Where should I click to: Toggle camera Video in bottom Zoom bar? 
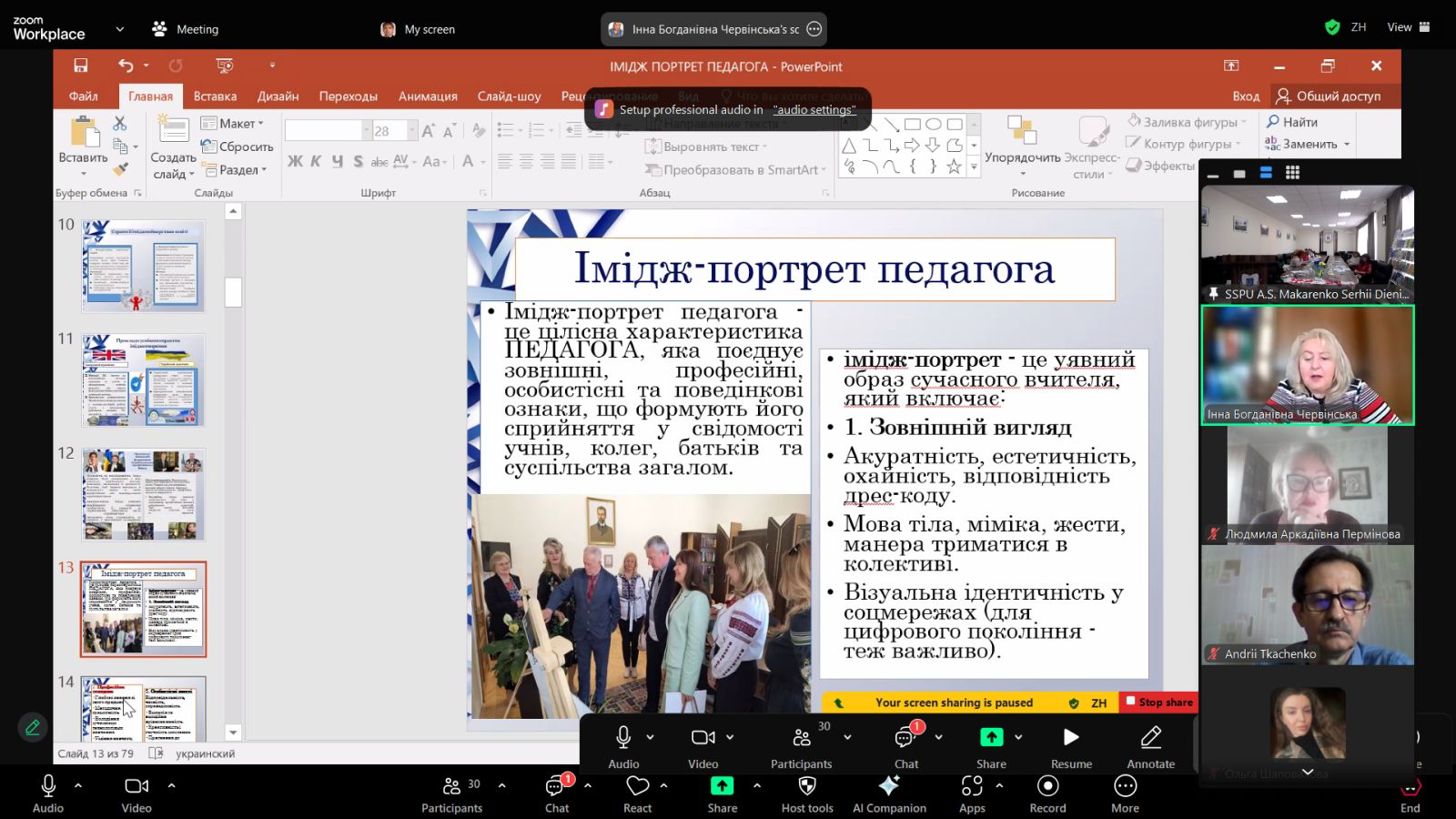[x=136, y=785]
